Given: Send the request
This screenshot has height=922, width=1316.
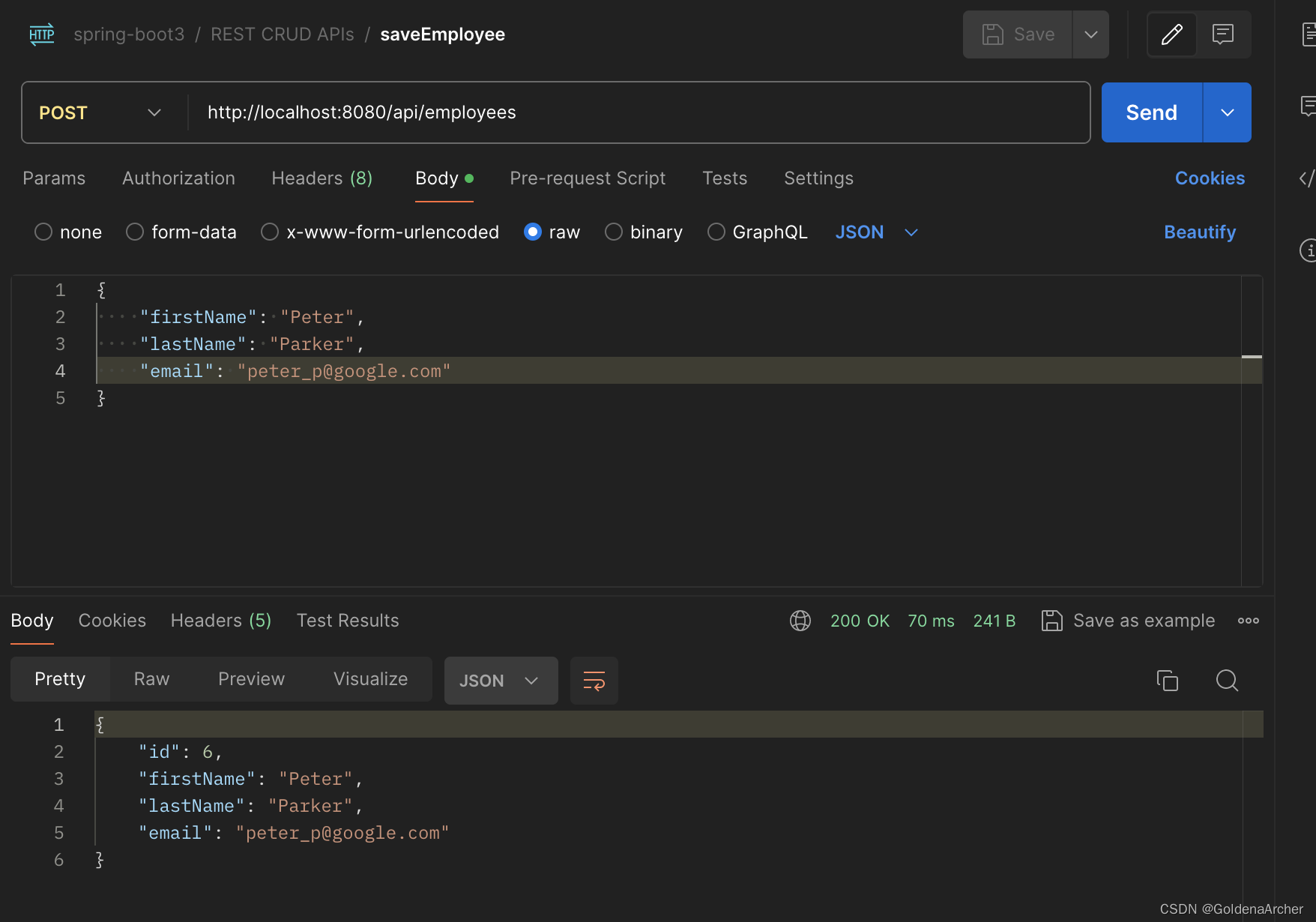Looking at the screenshot, I should pos(1152,112).
